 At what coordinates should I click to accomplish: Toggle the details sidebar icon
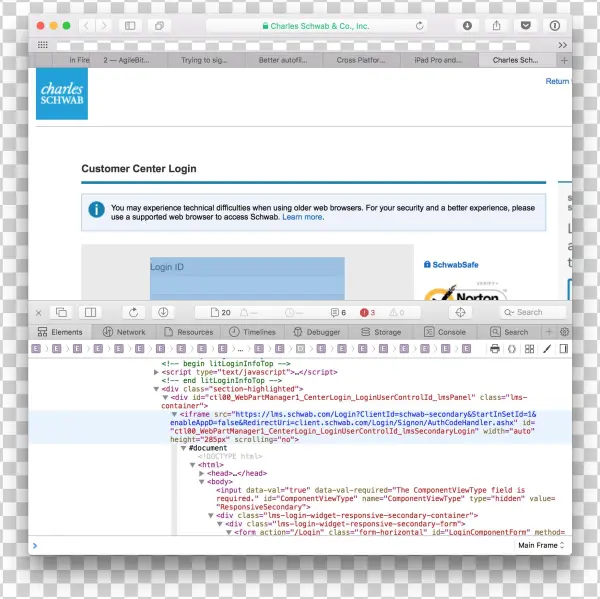tap(564, 349)
